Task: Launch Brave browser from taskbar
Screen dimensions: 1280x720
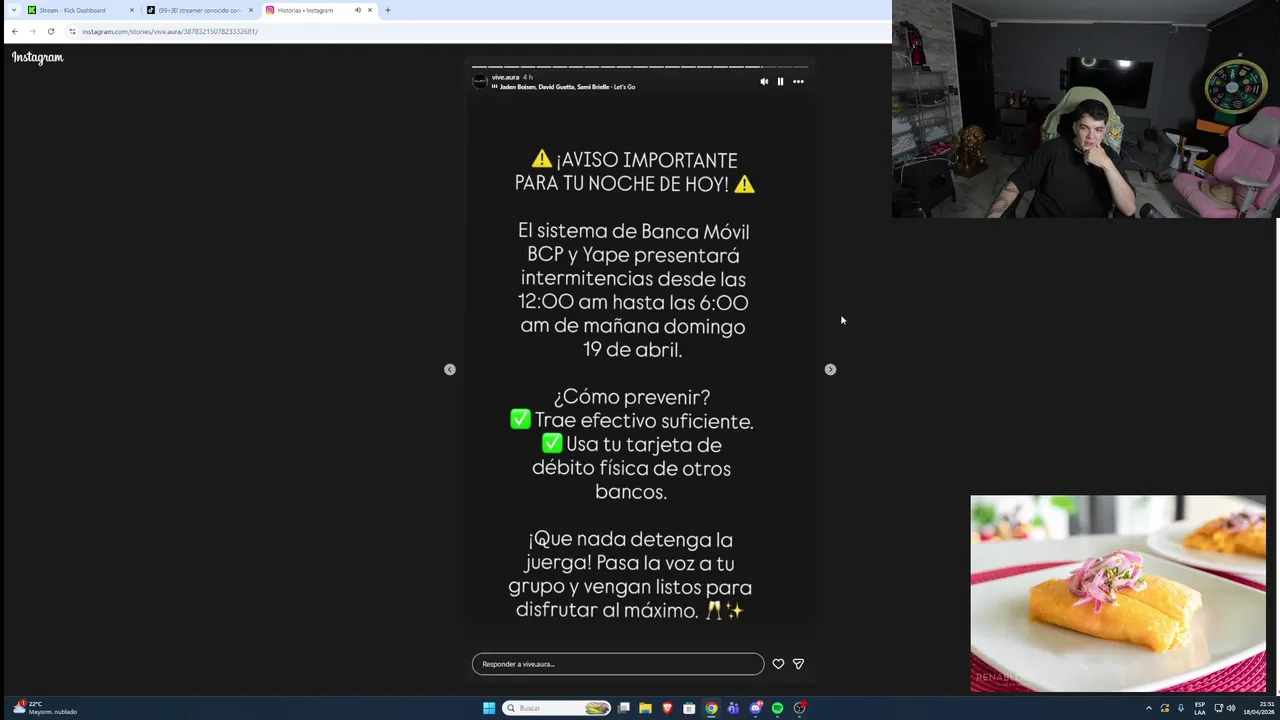Action: coord(667,708)
